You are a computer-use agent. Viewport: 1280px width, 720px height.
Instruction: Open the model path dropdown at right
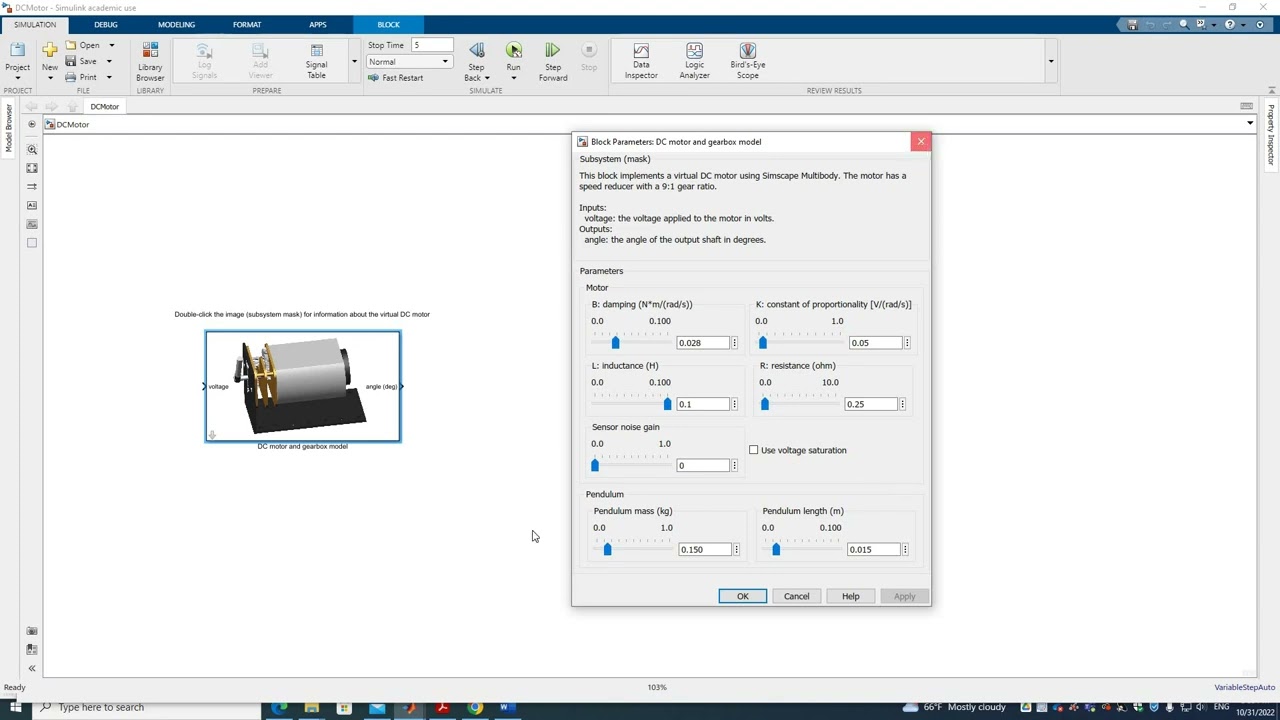(x=1250, y=125)
